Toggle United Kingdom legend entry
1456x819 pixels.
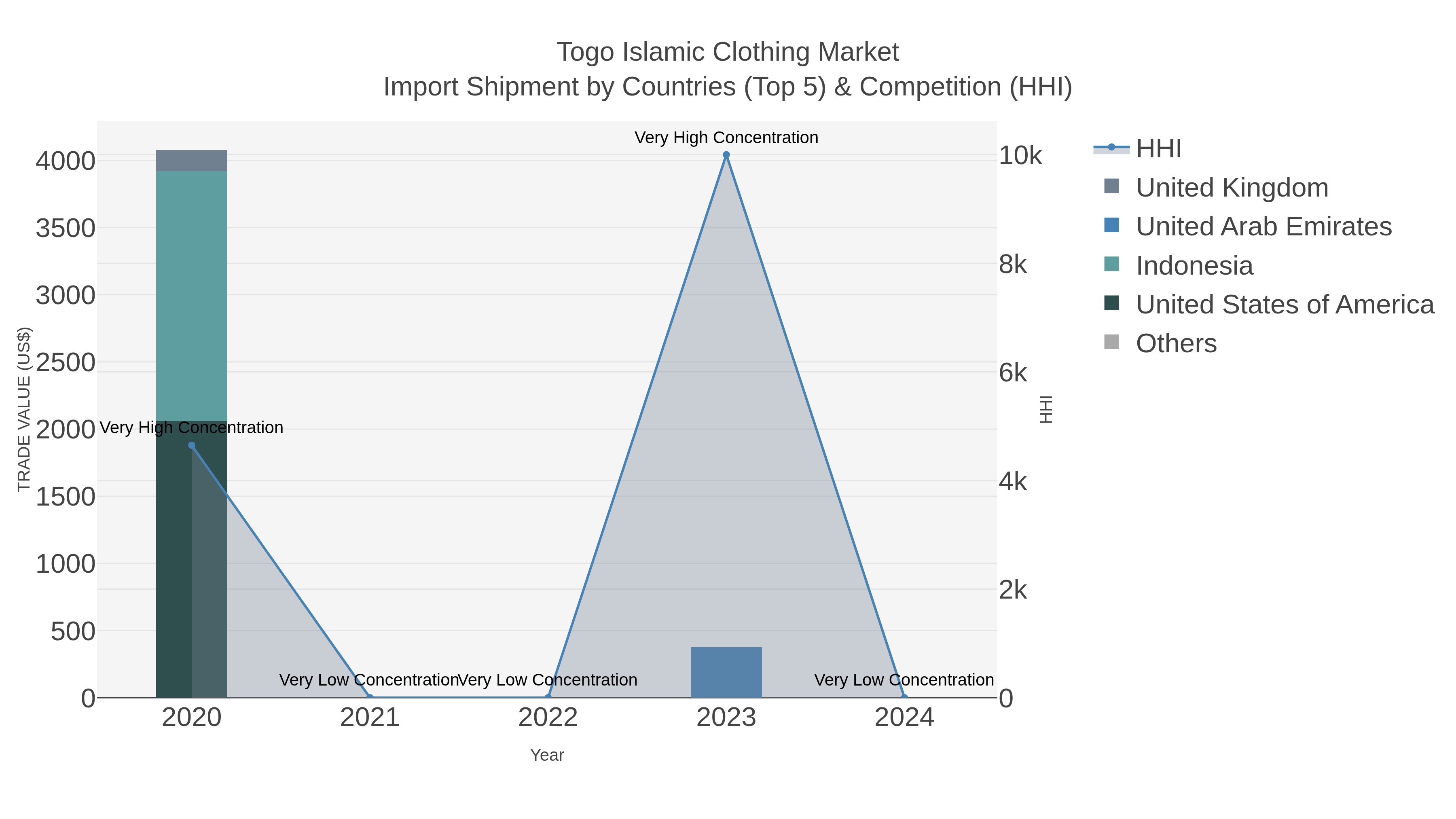[x=1216, y=188]
